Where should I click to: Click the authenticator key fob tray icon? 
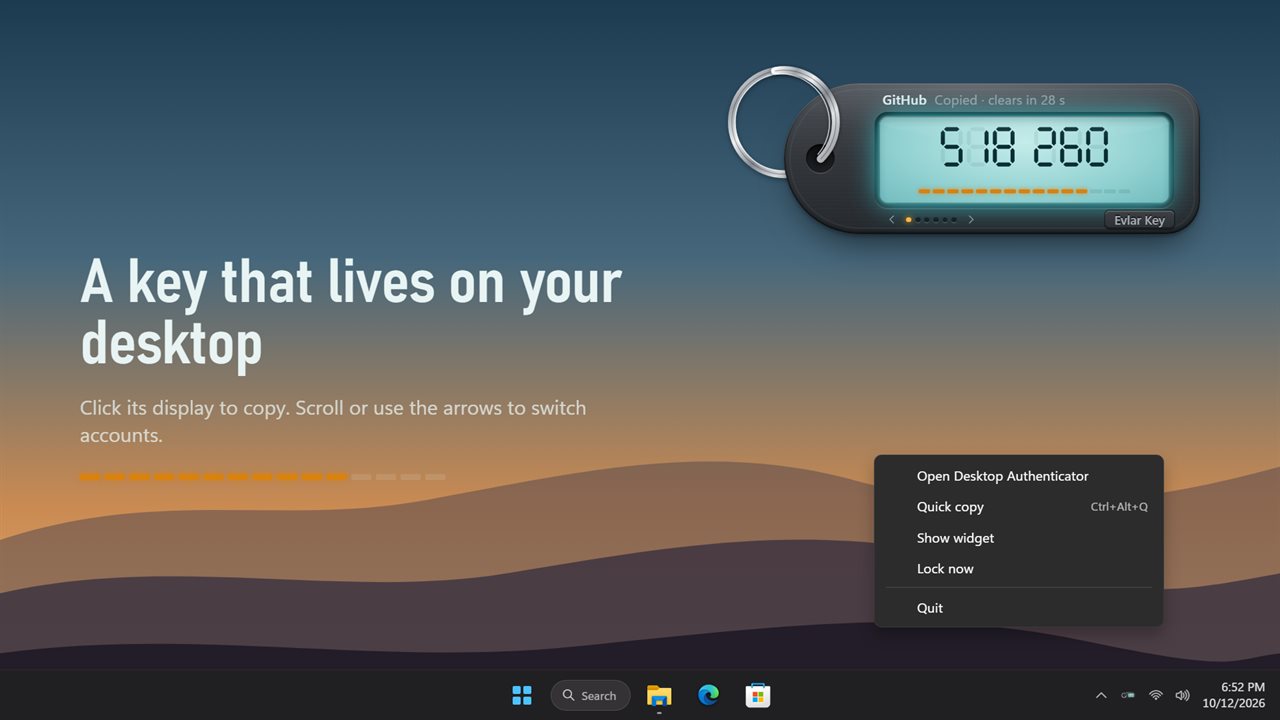click(x=1128, y=695)
